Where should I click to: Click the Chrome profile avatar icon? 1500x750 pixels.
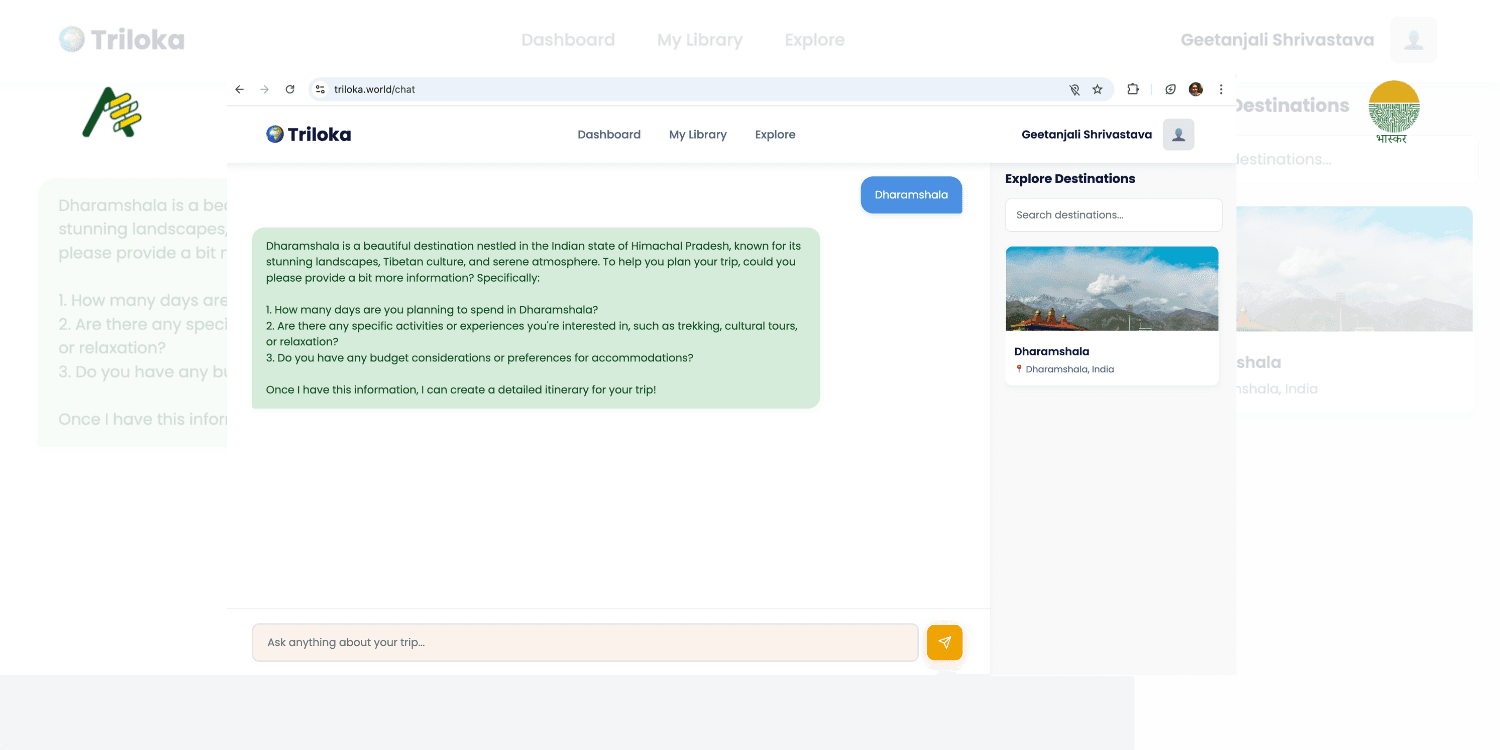1195,89
